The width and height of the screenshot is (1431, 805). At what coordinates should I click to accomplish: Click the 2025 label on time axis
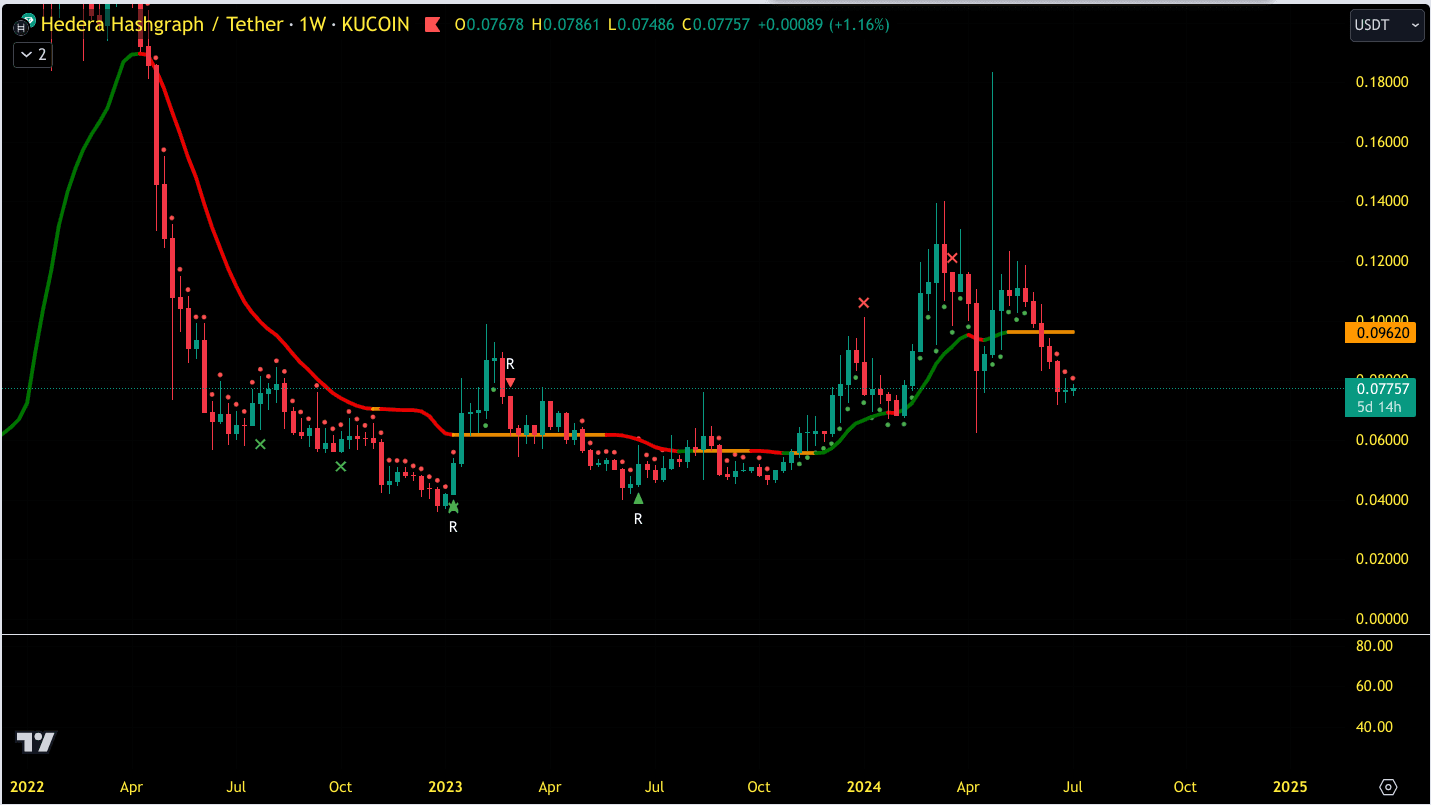(1289, 787)
